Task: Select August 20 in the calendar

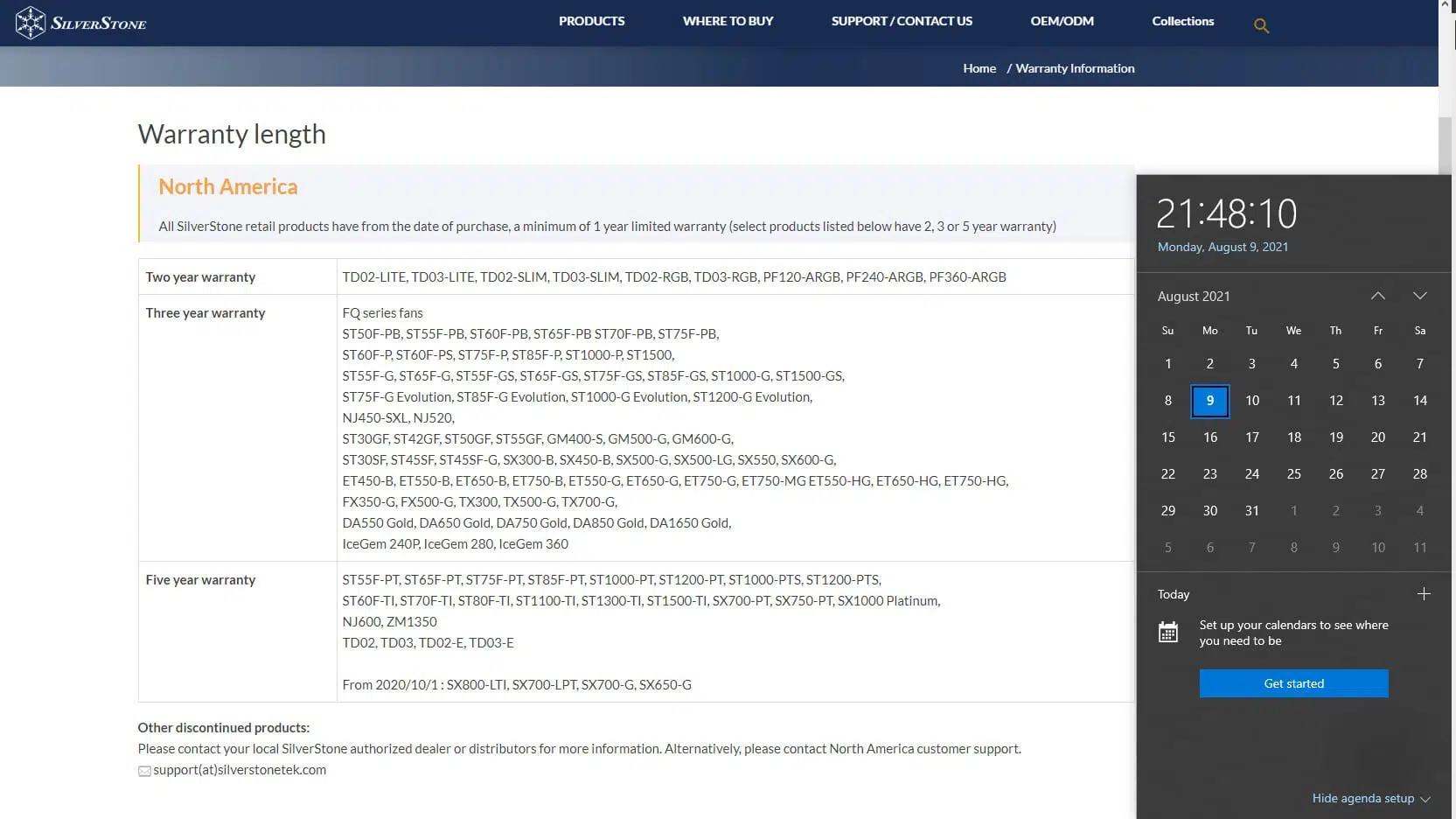Action: tap(1378, 437)
